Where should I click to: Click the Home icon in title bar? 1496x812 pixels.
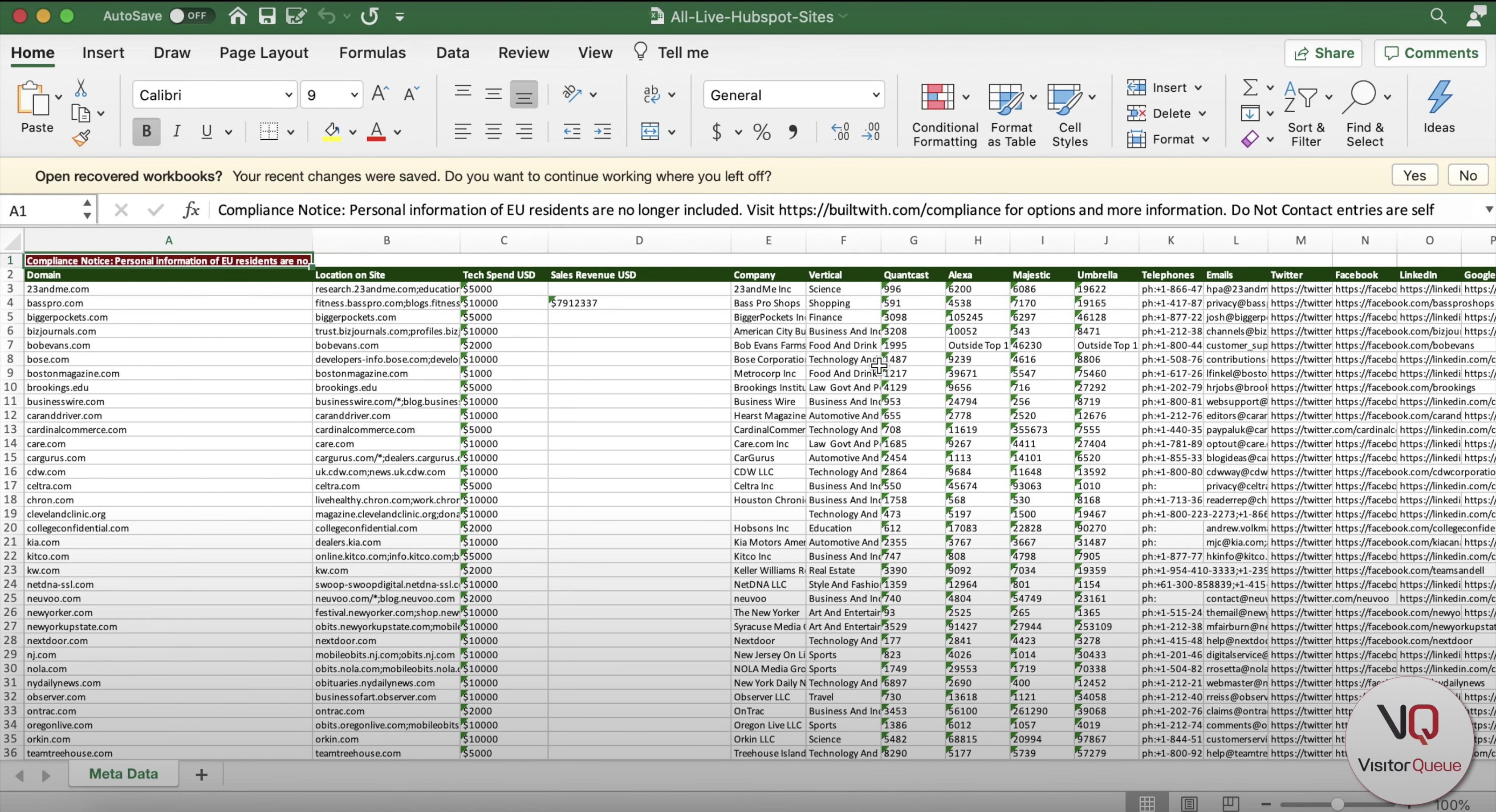[237, 16]
